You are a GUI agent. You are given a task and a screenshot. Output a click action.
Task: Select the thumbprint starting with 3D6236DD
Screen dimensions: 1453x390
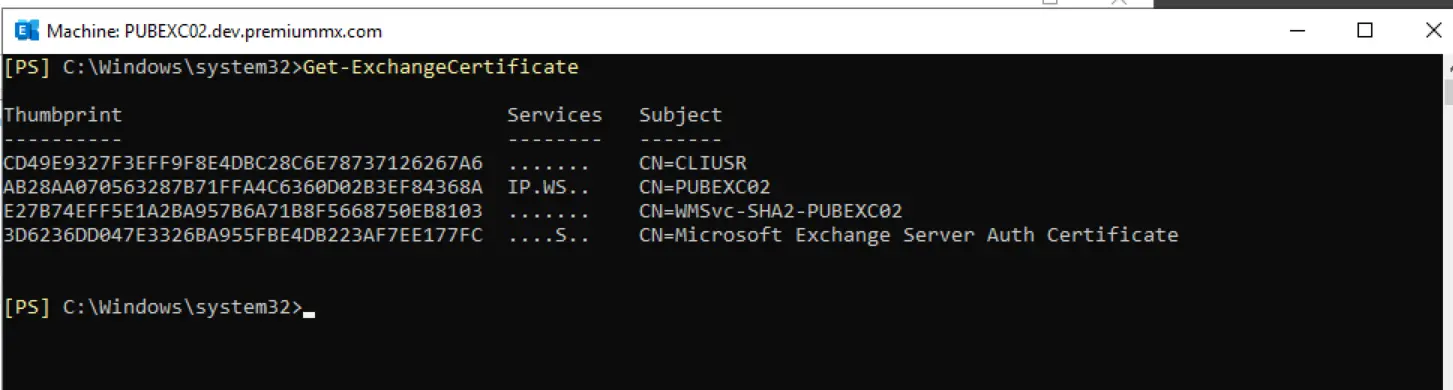click(x=243, y=235)
